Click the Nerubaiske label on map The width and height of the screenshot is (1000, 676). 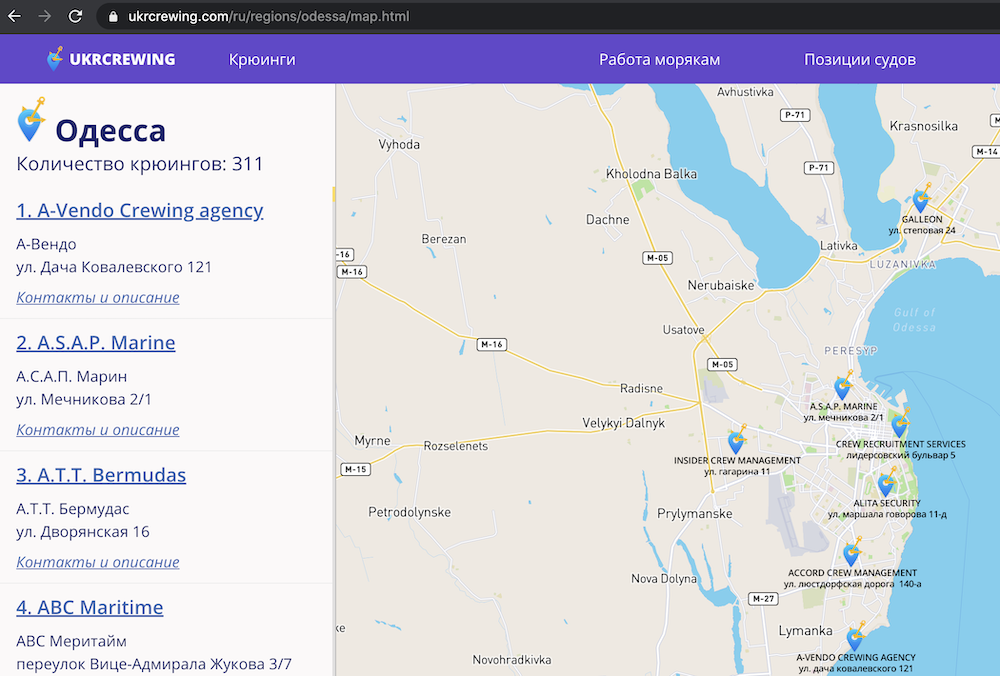(721, 285)
